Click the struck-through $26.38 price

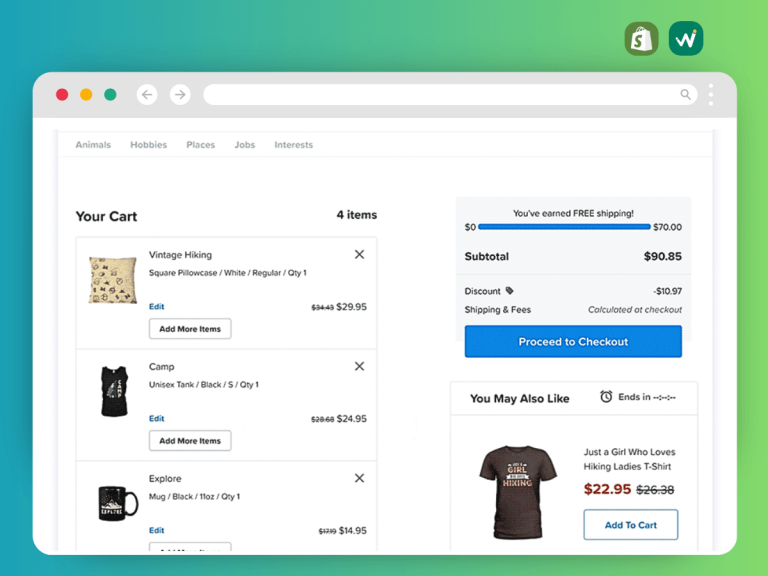pyautogui.click(x=655, y=490)
